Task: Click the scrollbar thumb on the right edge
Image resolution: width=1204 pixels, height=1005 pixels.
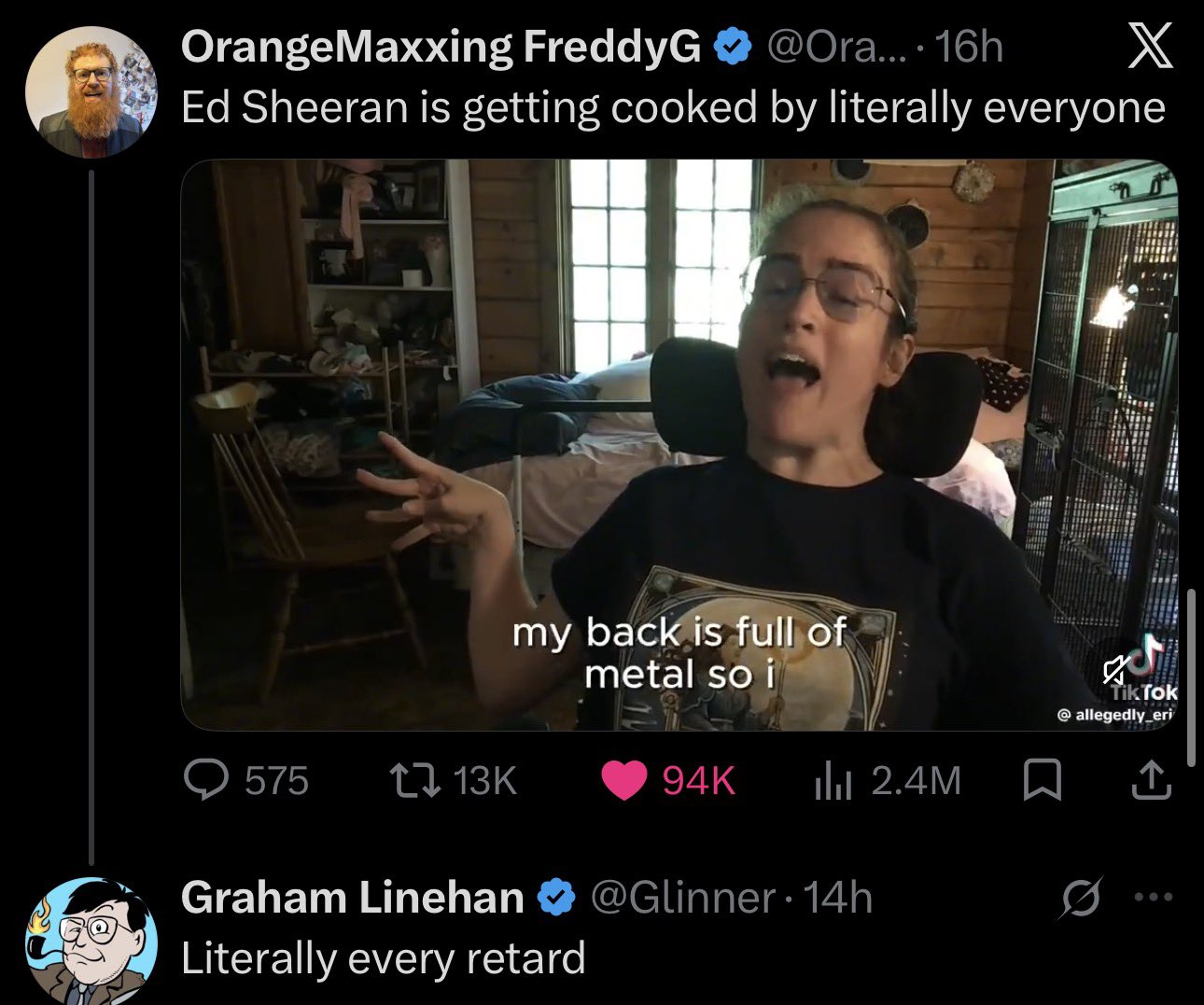Action: coord(1192,677)
